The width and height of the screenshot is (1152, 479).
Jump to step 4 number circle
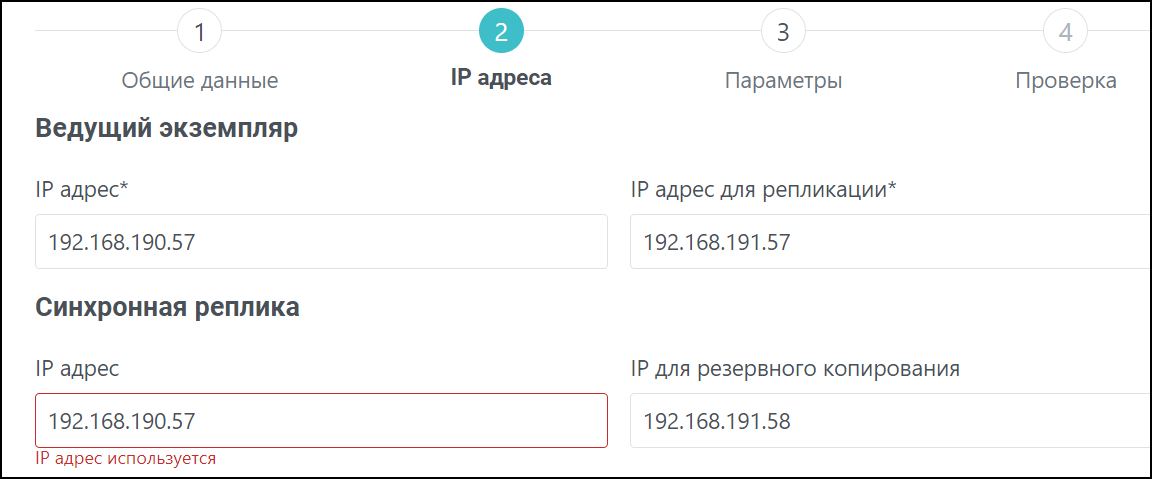1066,32
